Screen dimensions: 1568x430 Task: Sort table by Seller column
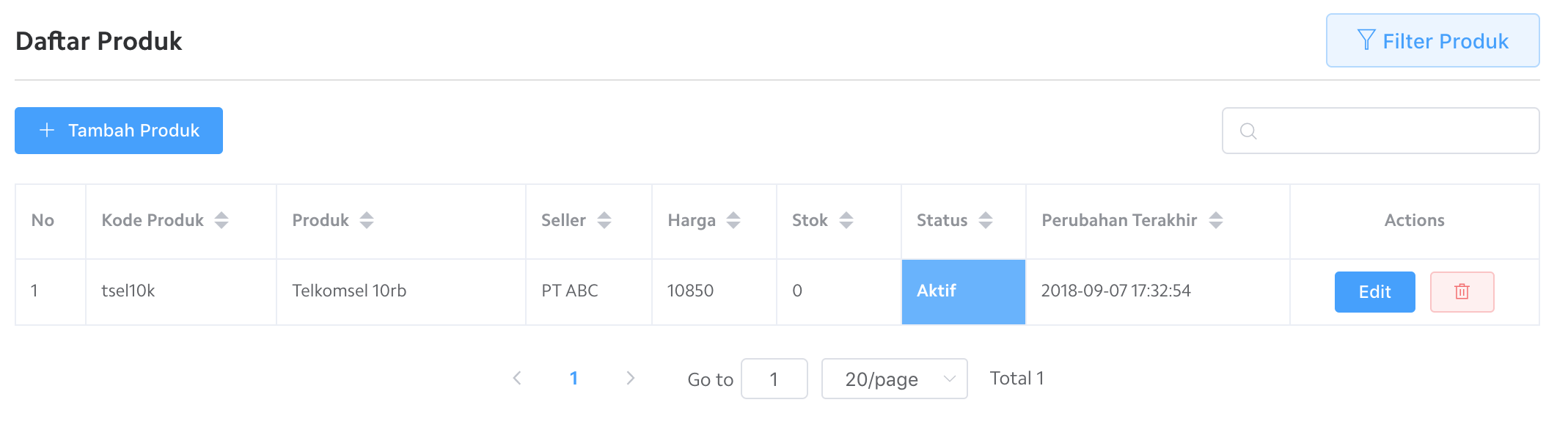pos(604,220)
